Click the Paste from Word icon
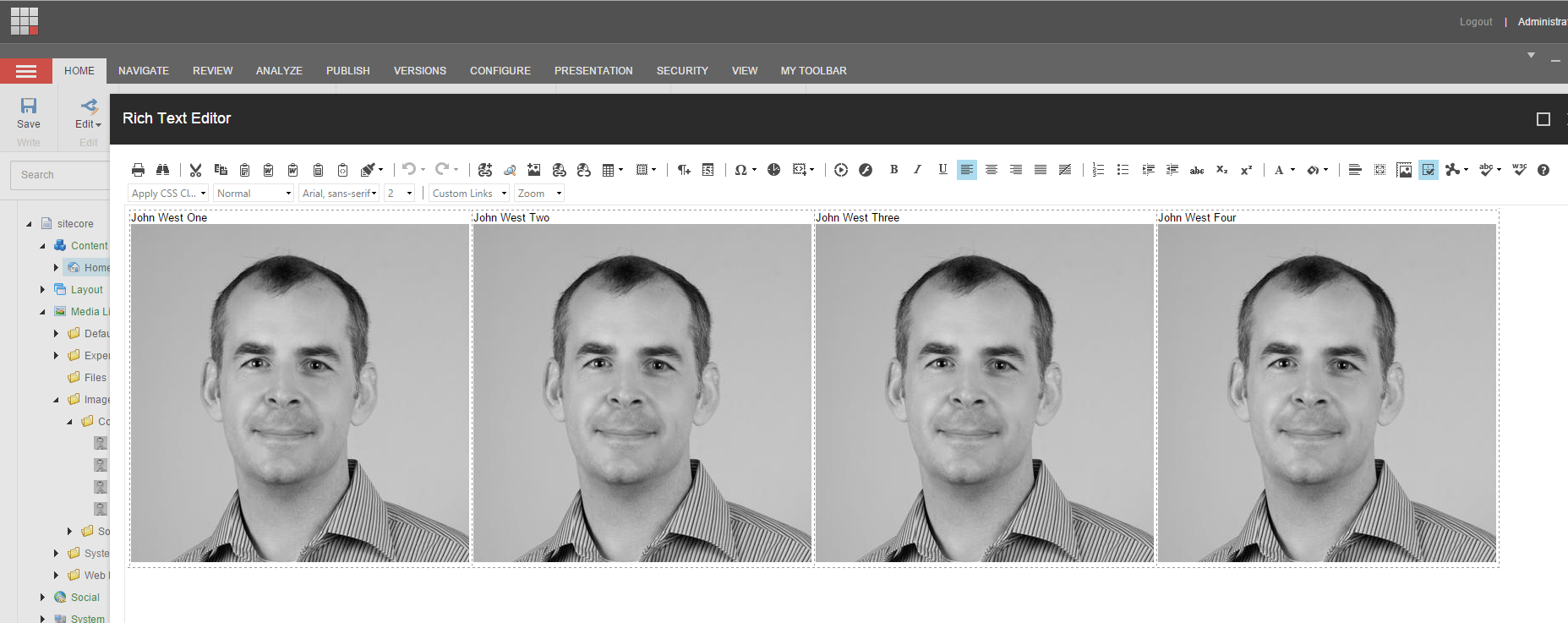1568x623 pixels. click(x=268, y=170)
